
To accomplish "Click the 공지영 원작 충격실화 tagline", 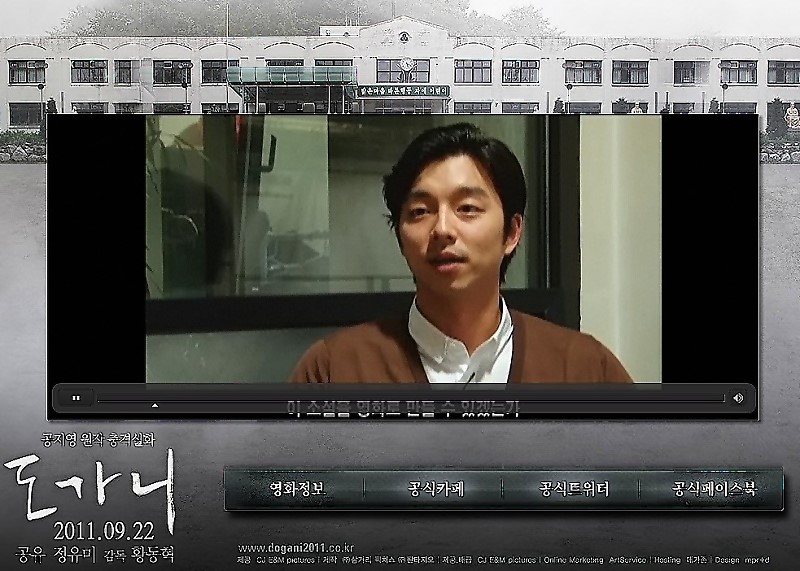I will pos(98,440).
